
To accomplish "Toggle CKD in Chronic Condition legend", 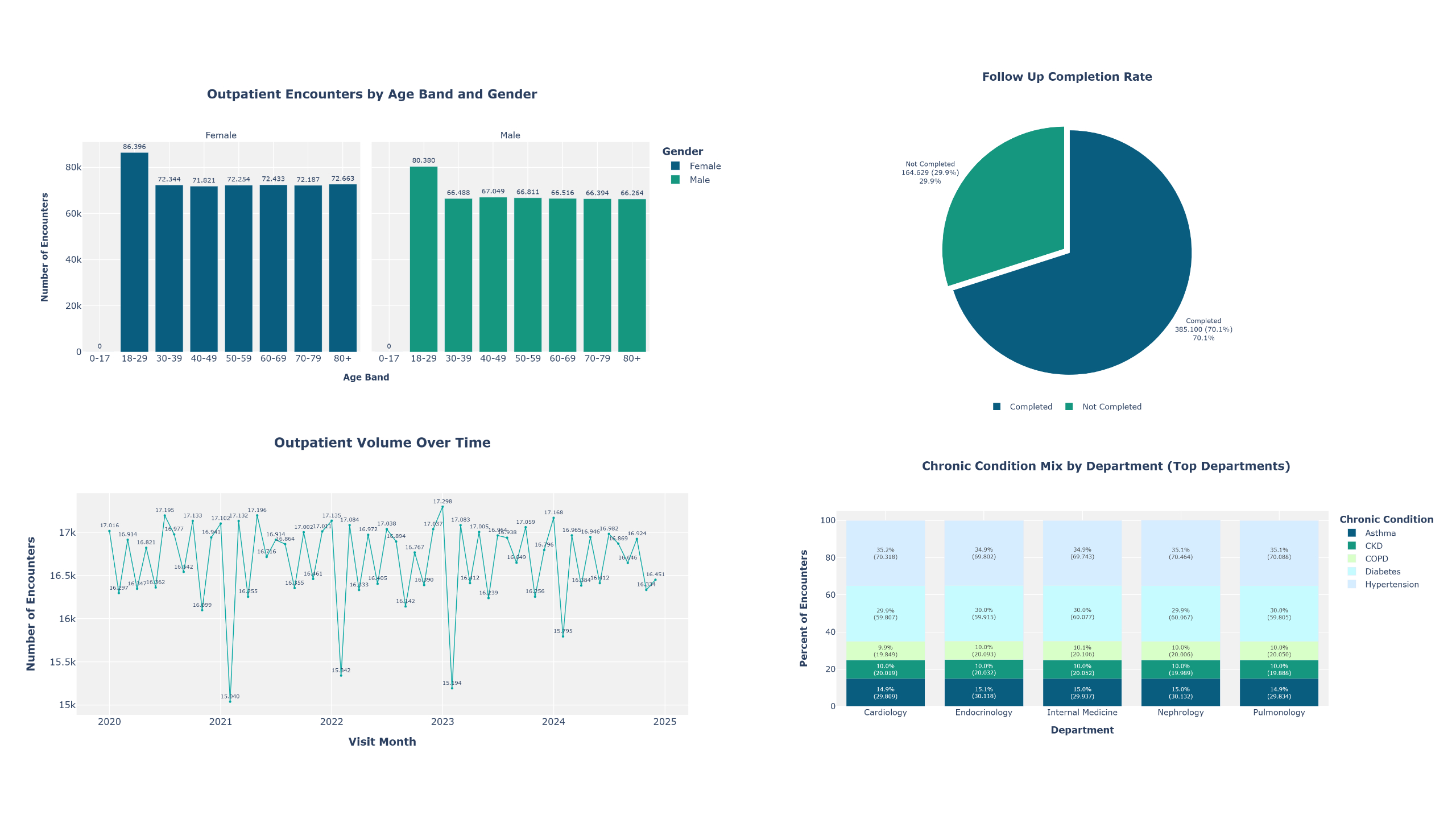I will 1373,546.
